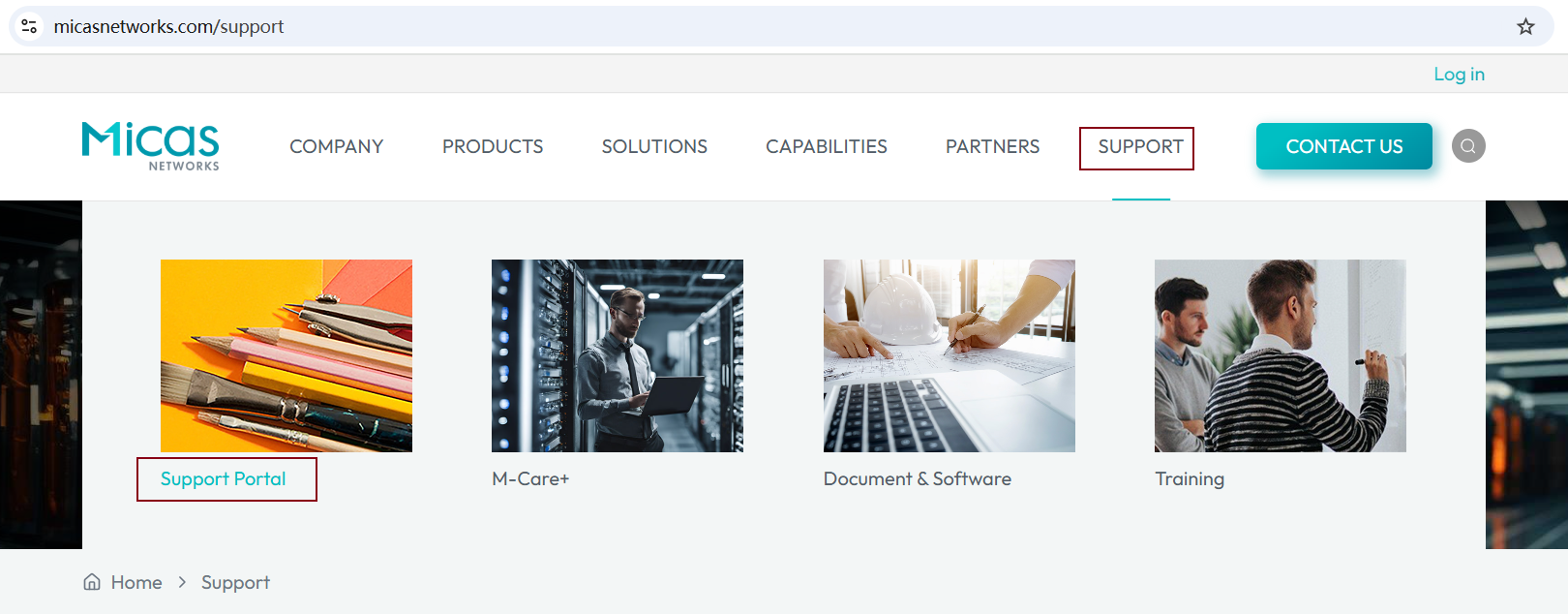
Task: Open the search magnifier icon
Action: (1468, 146)
